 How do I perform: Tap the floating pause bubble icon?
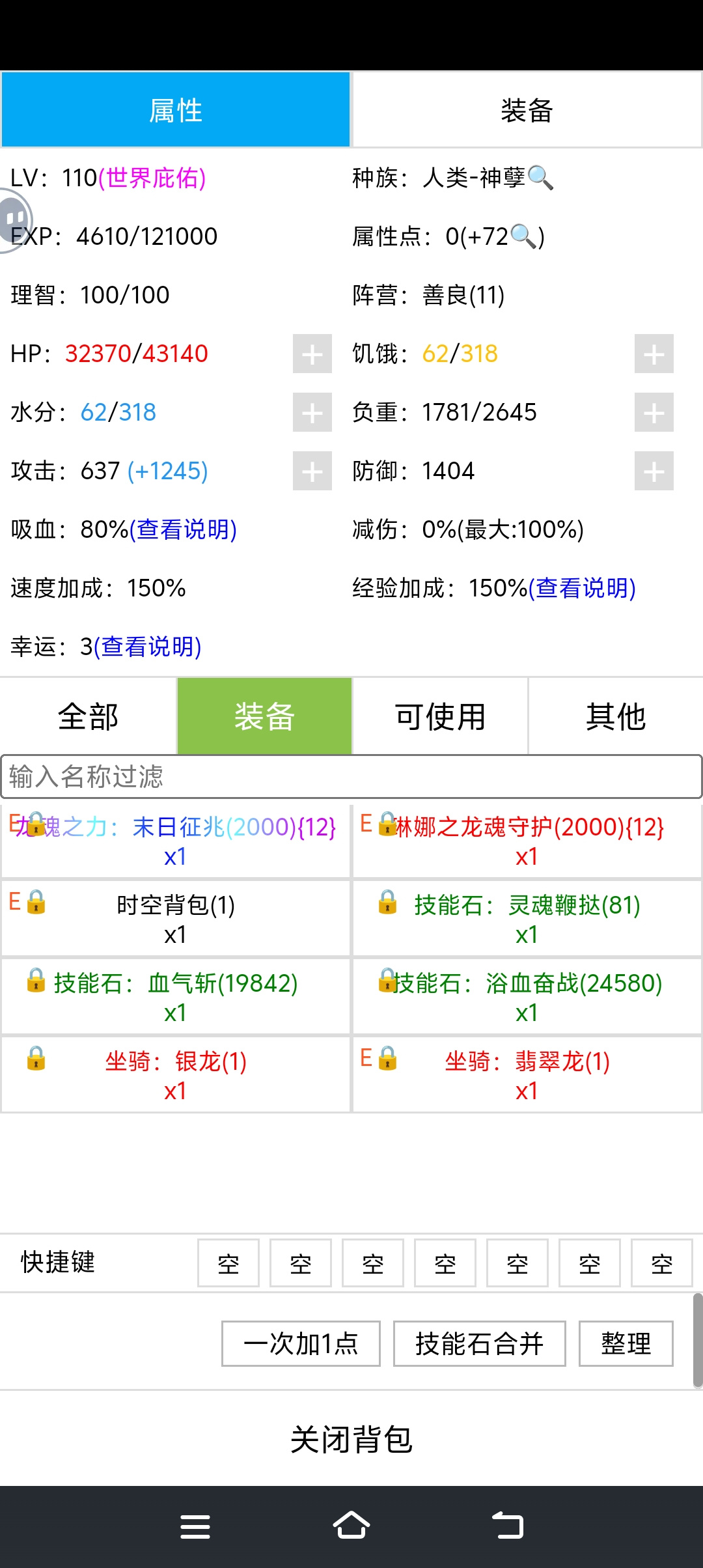[x=13, y=220]
